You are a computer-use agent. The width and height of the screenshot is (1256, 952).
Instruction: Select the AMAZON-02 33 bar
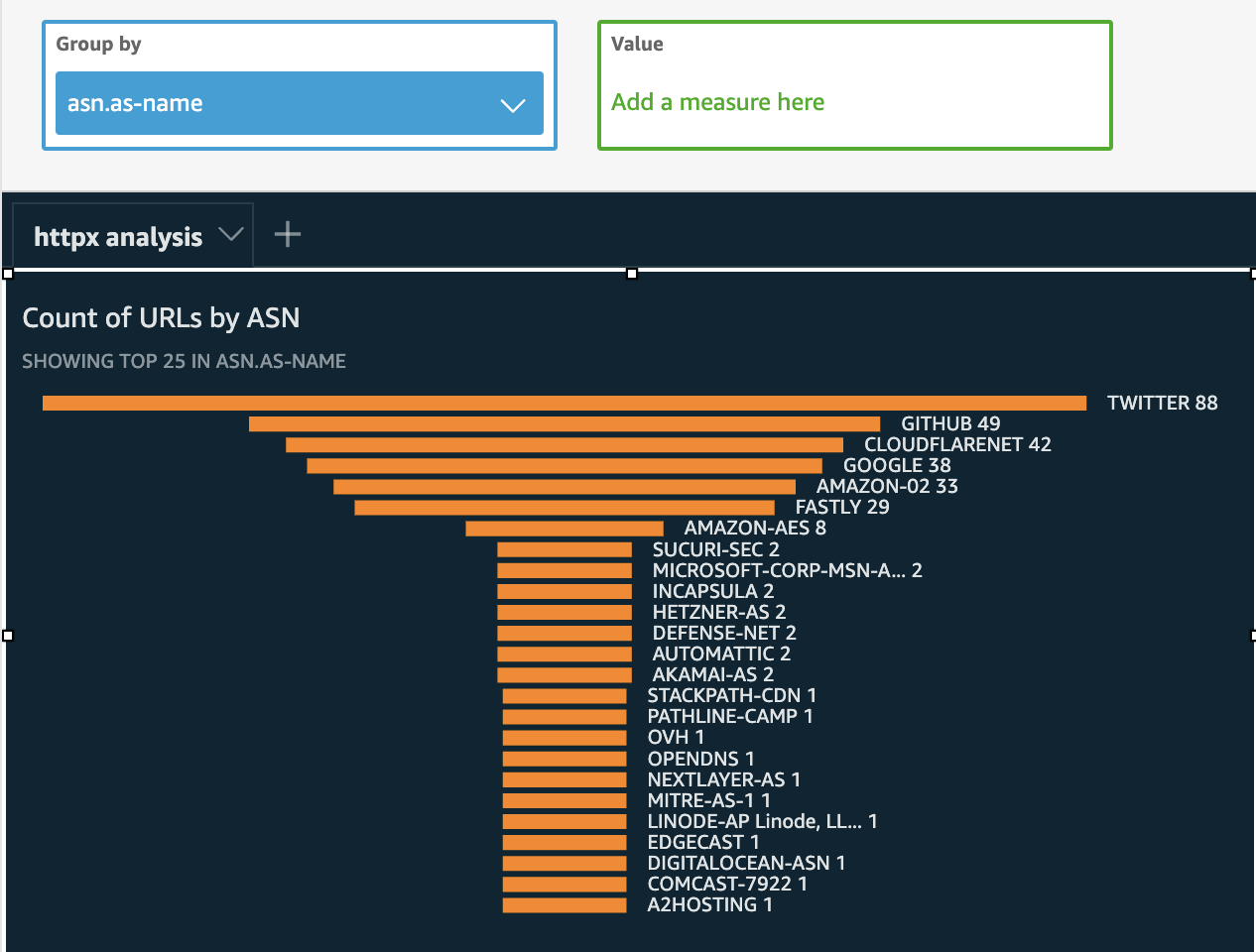coord(565,486)
